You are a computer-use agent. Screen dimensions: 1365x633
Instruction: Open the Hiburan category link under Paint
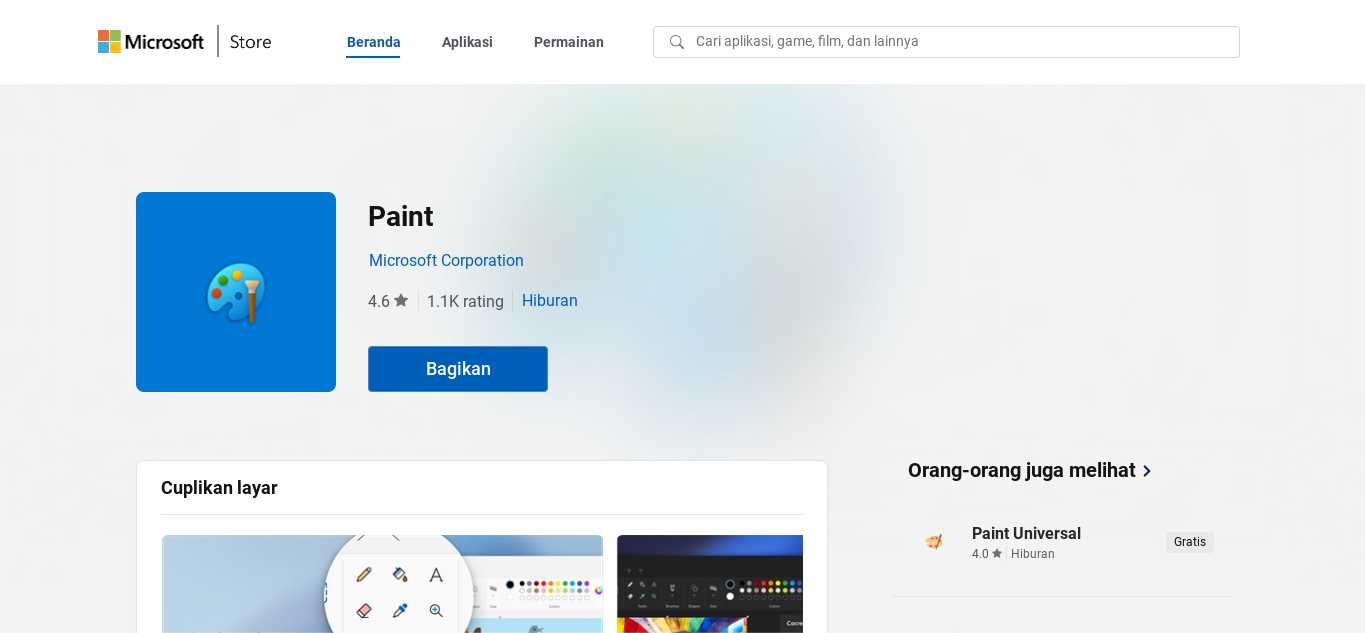(550, 300)
